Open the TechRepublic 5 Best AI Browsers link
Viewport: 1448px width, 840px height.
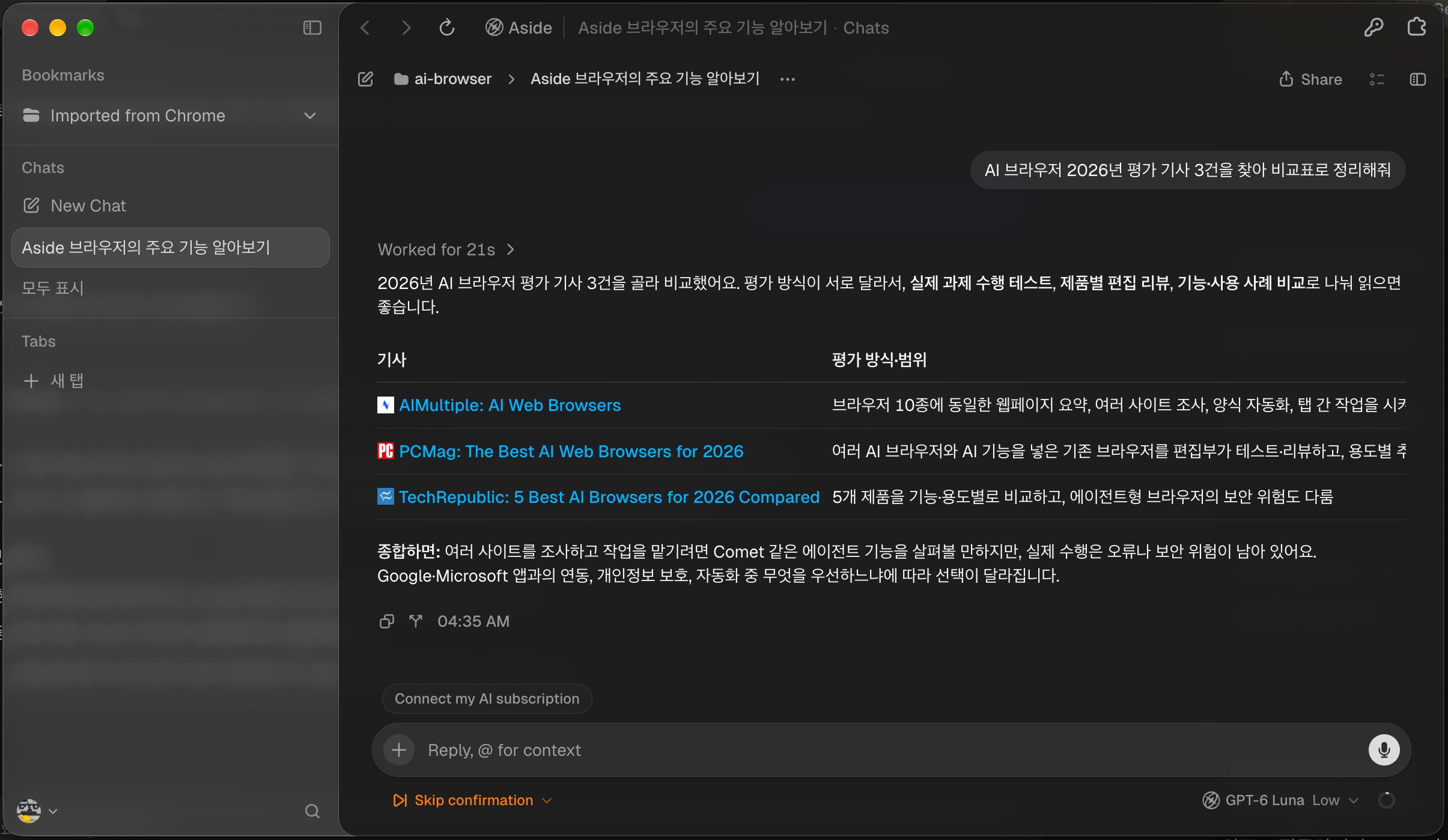pyautogui.click(x=609, y=497)
